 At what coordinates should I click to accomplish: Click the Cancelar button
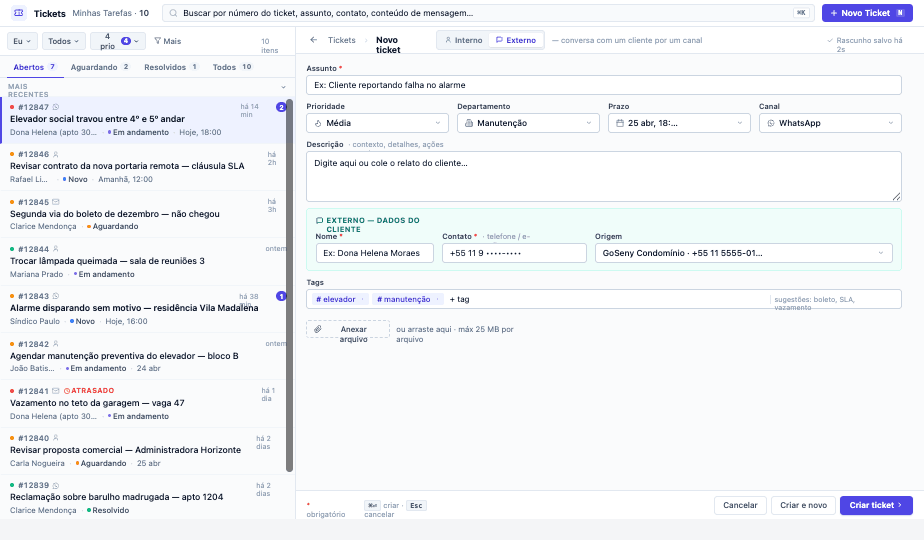tap(740, 505)
